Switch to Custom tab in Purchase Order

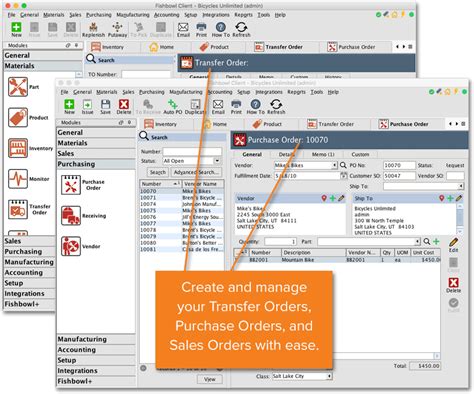point(360,154)
